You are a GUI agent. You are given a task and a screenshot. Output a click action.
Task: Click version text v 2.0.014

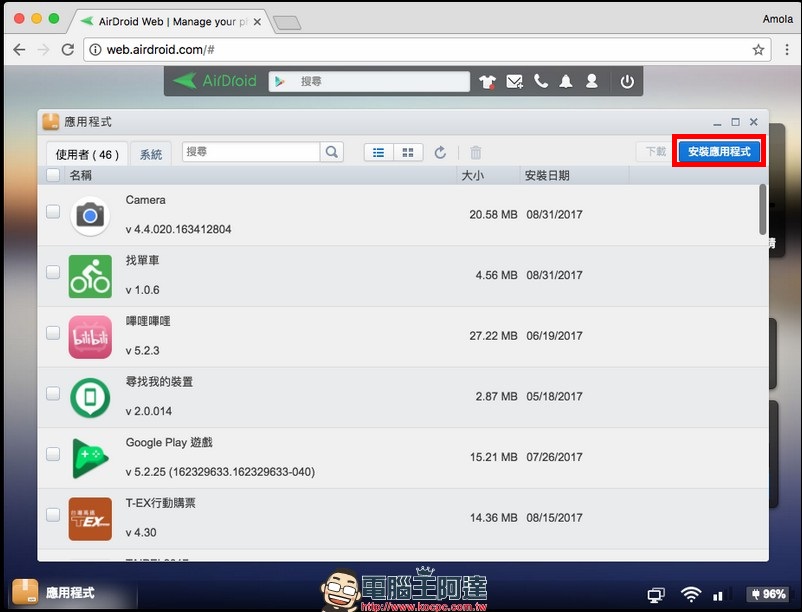149,411
